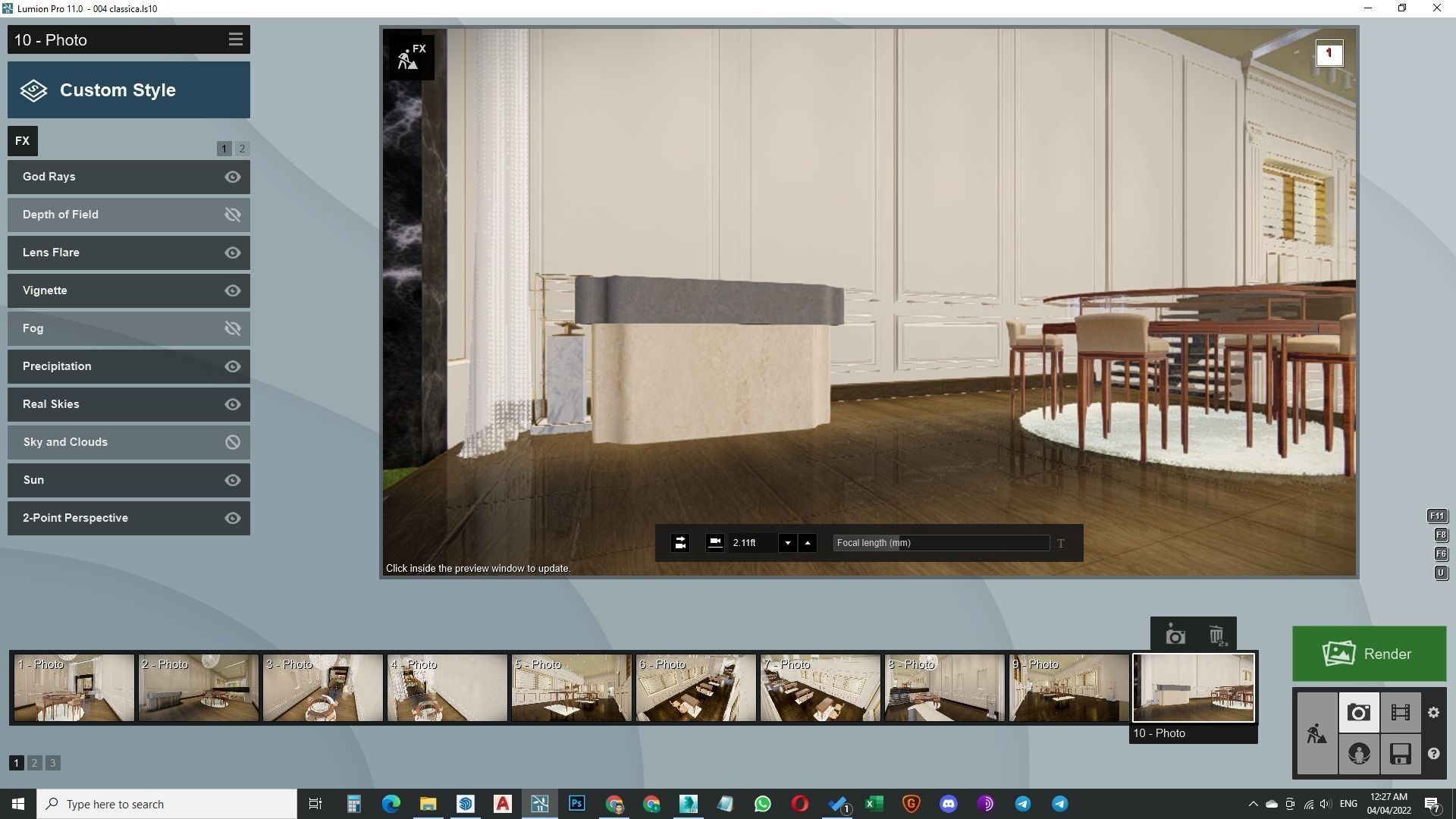Increase camera height with up arrow
Screen dimensions: 1456x819
click(x=808, y=543)
